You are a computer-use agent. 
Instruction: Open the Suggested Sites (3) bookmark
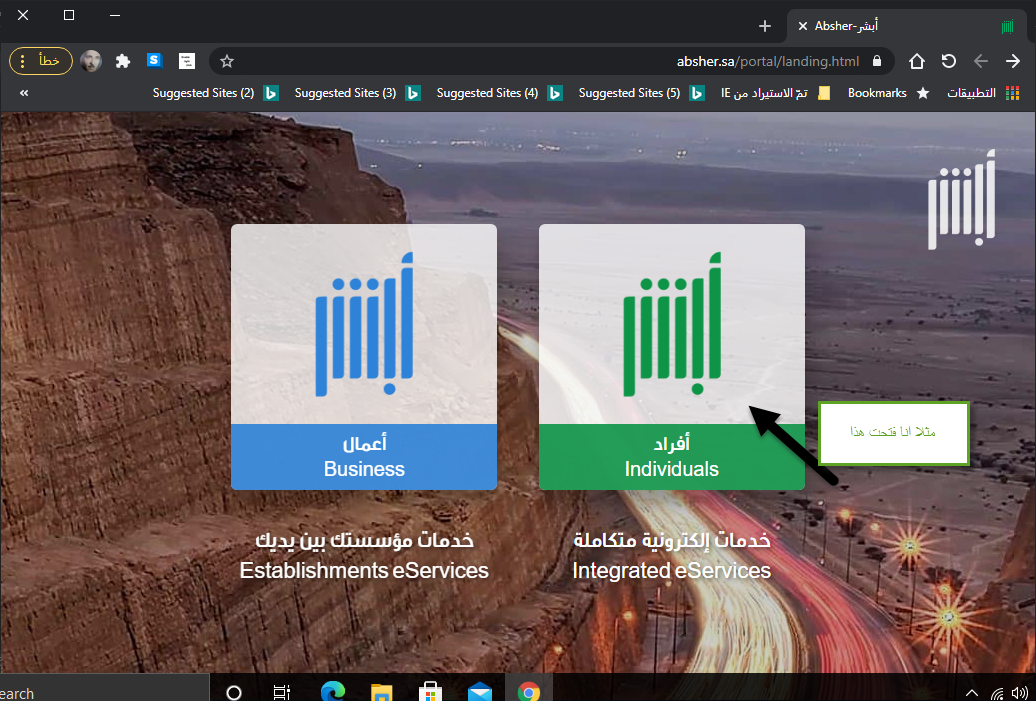357,93
